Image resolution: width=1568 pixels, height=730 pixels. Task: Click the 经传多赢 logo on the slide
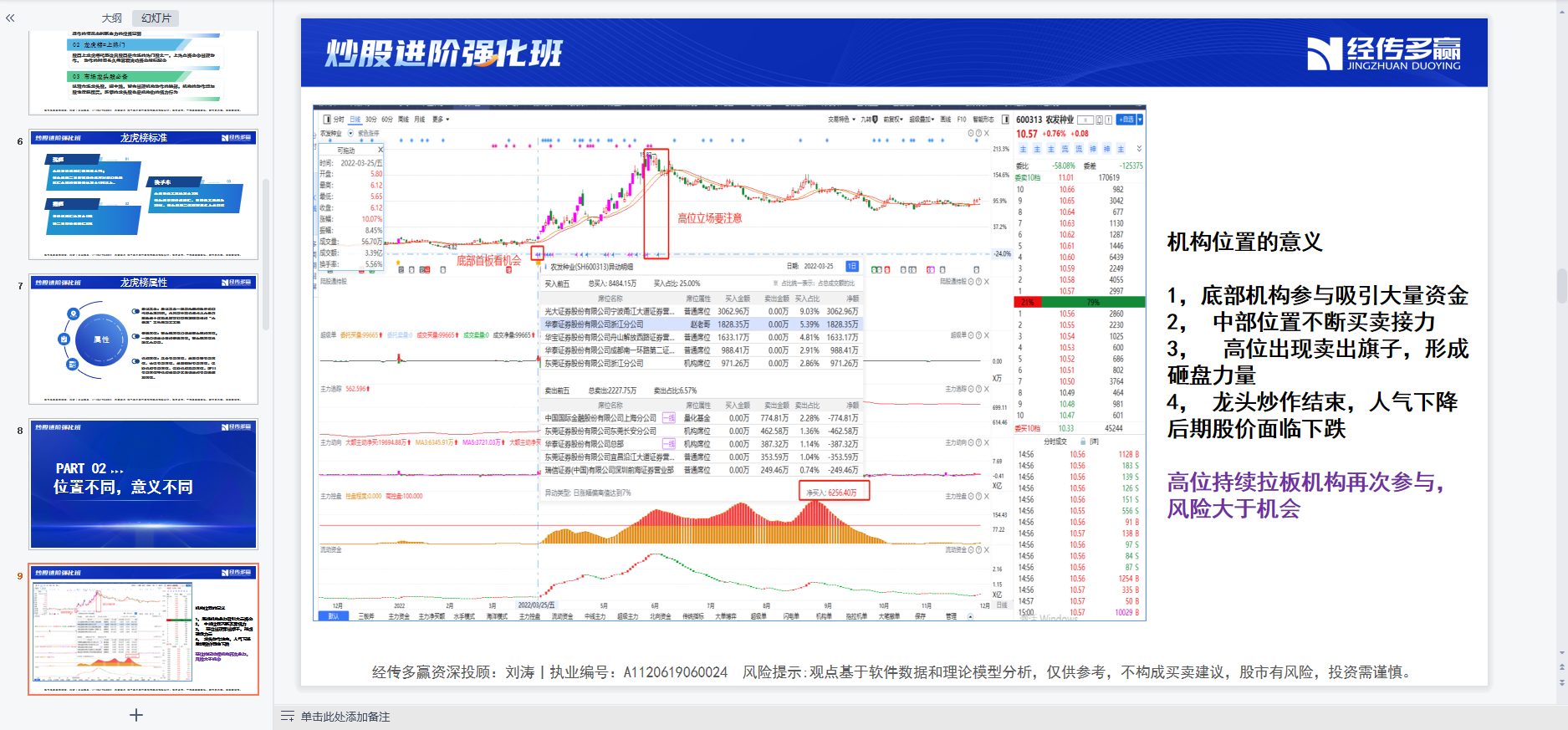(1384, 53)
